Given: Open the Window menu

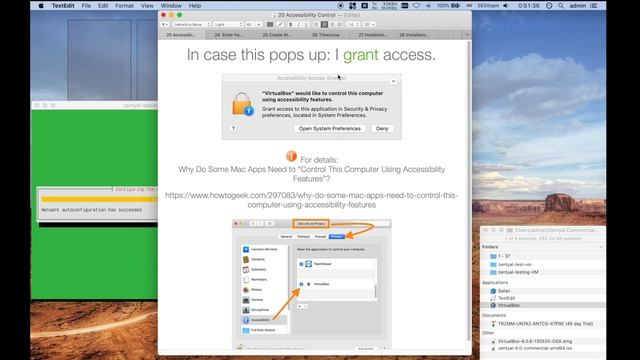Looking at the screenshot, I should click(x=171, y=6).
